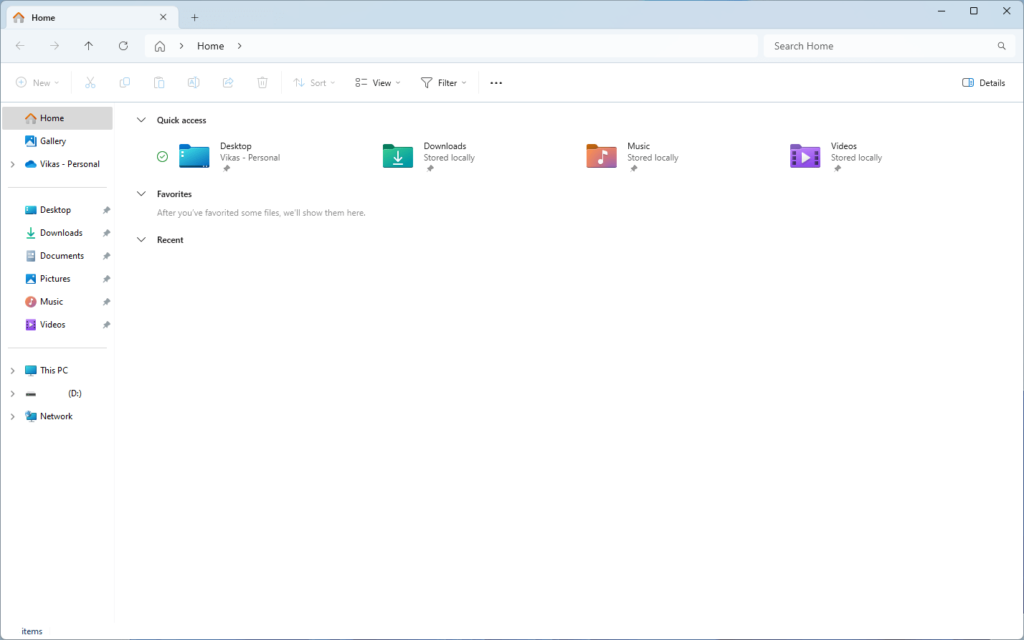The image size is (1024, 640).
Task: Refresh the Home view
Action: coord(123,46)
